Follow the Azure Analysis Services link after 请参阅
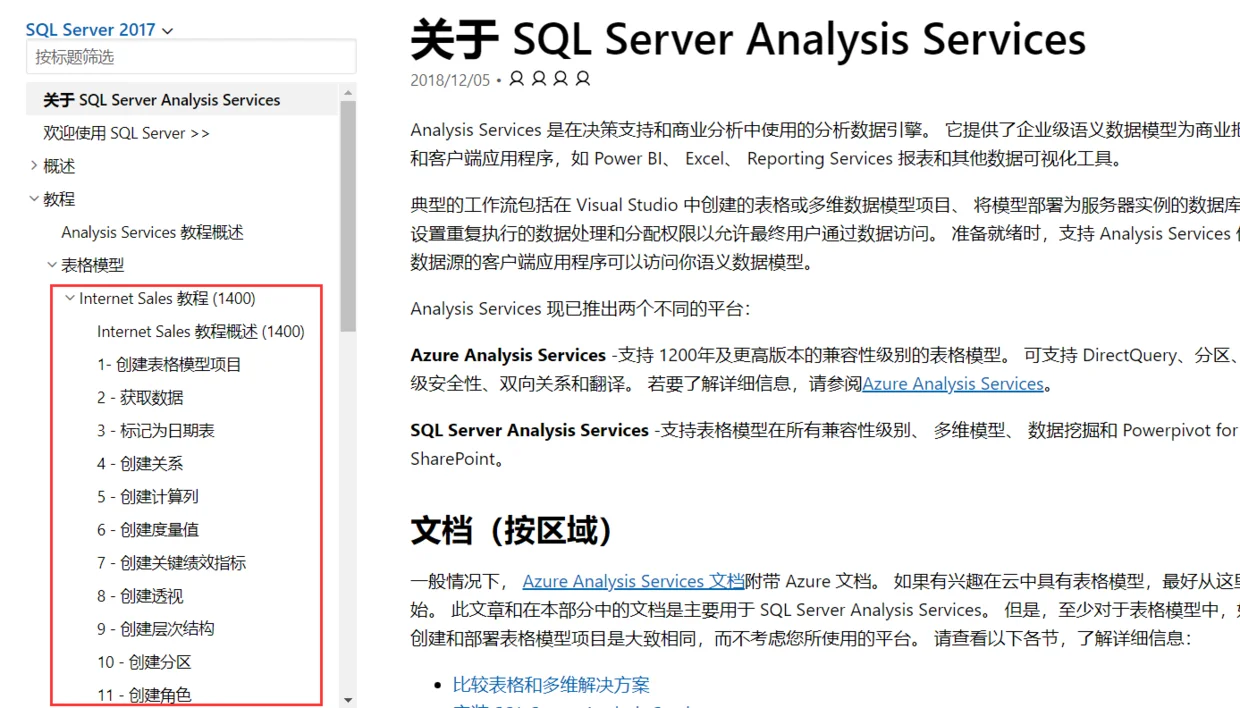 pos(952,384)
